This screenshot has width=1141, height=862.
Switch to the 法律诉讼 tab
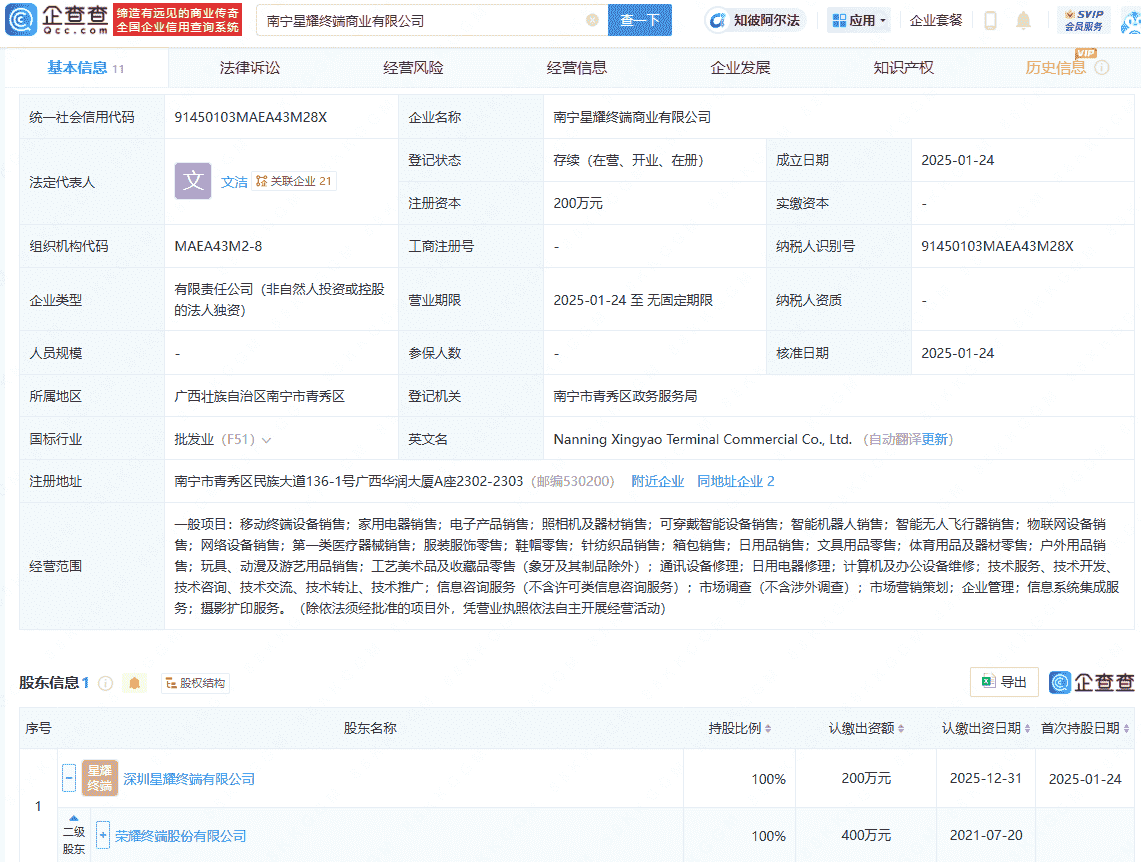[252, 68]
